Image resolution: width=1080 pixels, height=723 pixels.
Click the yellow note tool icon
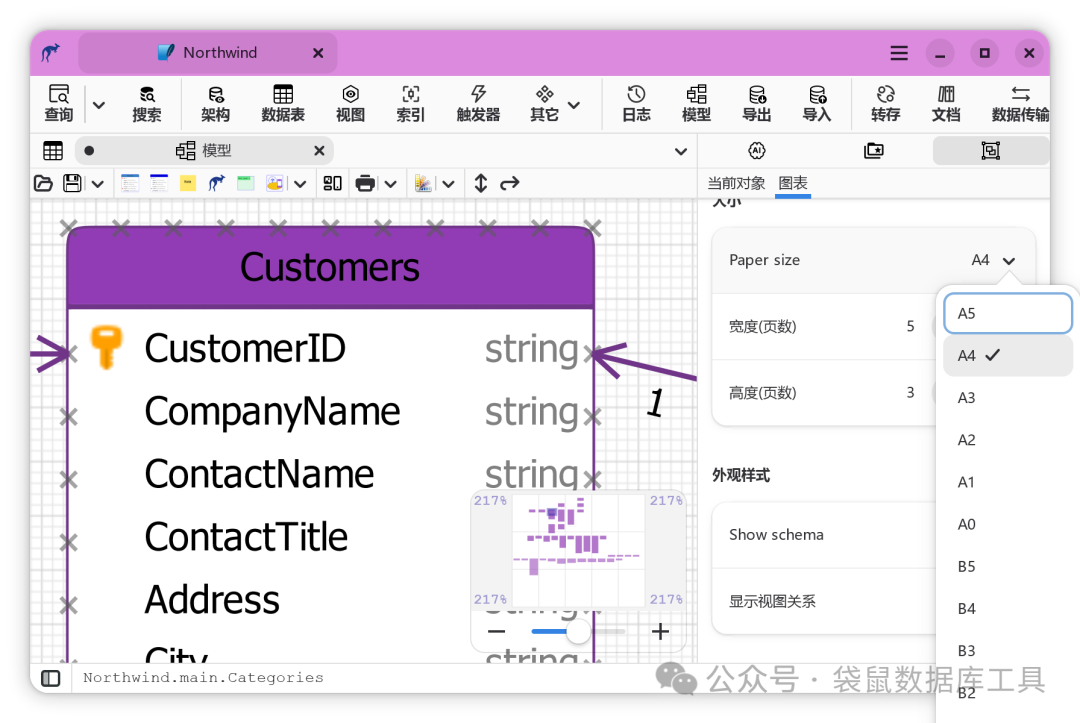click(187, 183)
